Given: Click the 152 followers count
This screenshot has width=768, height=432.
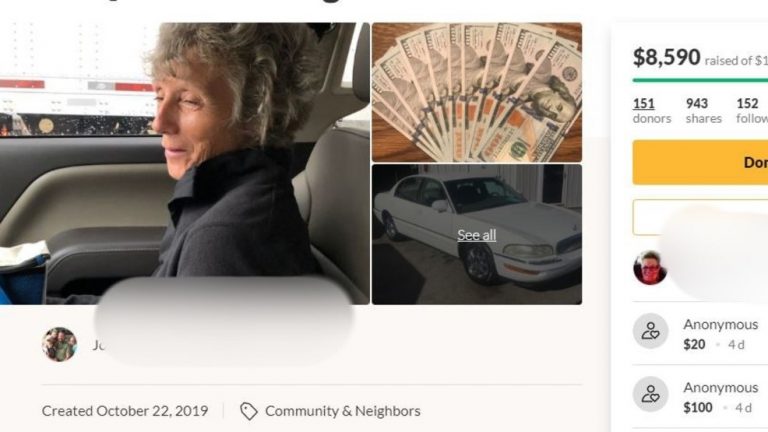Looking at the screenshot, I should (752, 111).
